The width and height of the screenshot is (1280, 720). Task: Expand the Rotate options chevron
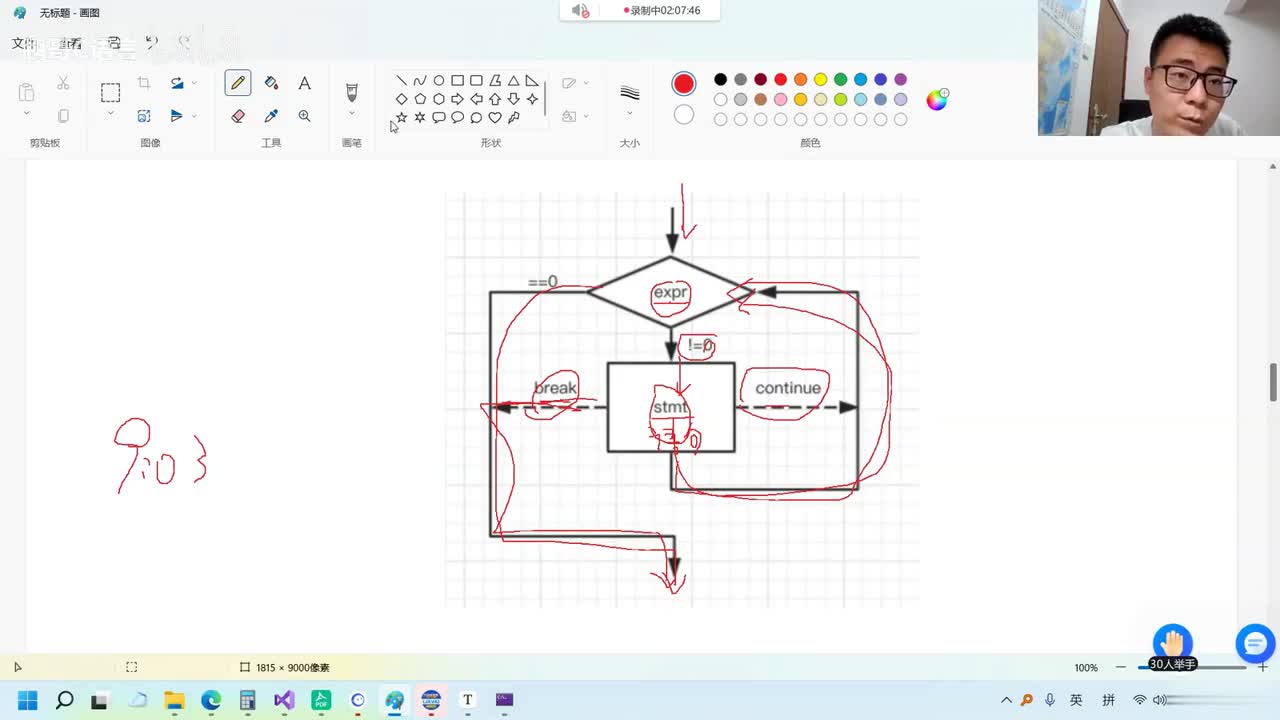click(x=194, y=83)
